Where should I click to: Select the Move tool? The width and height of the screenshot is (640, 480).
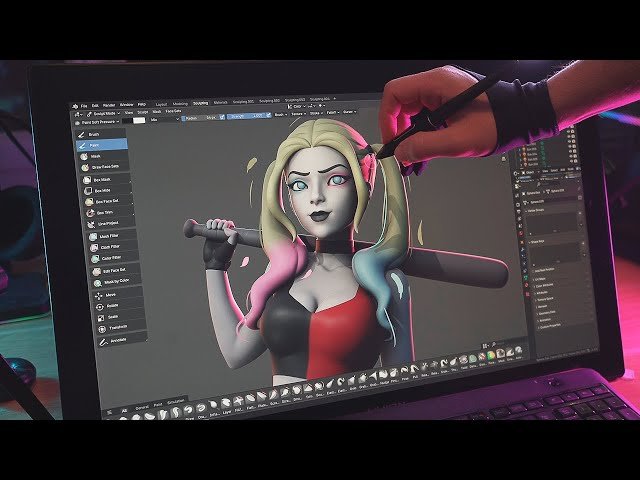pyautogui.click(x=118, y=294)
